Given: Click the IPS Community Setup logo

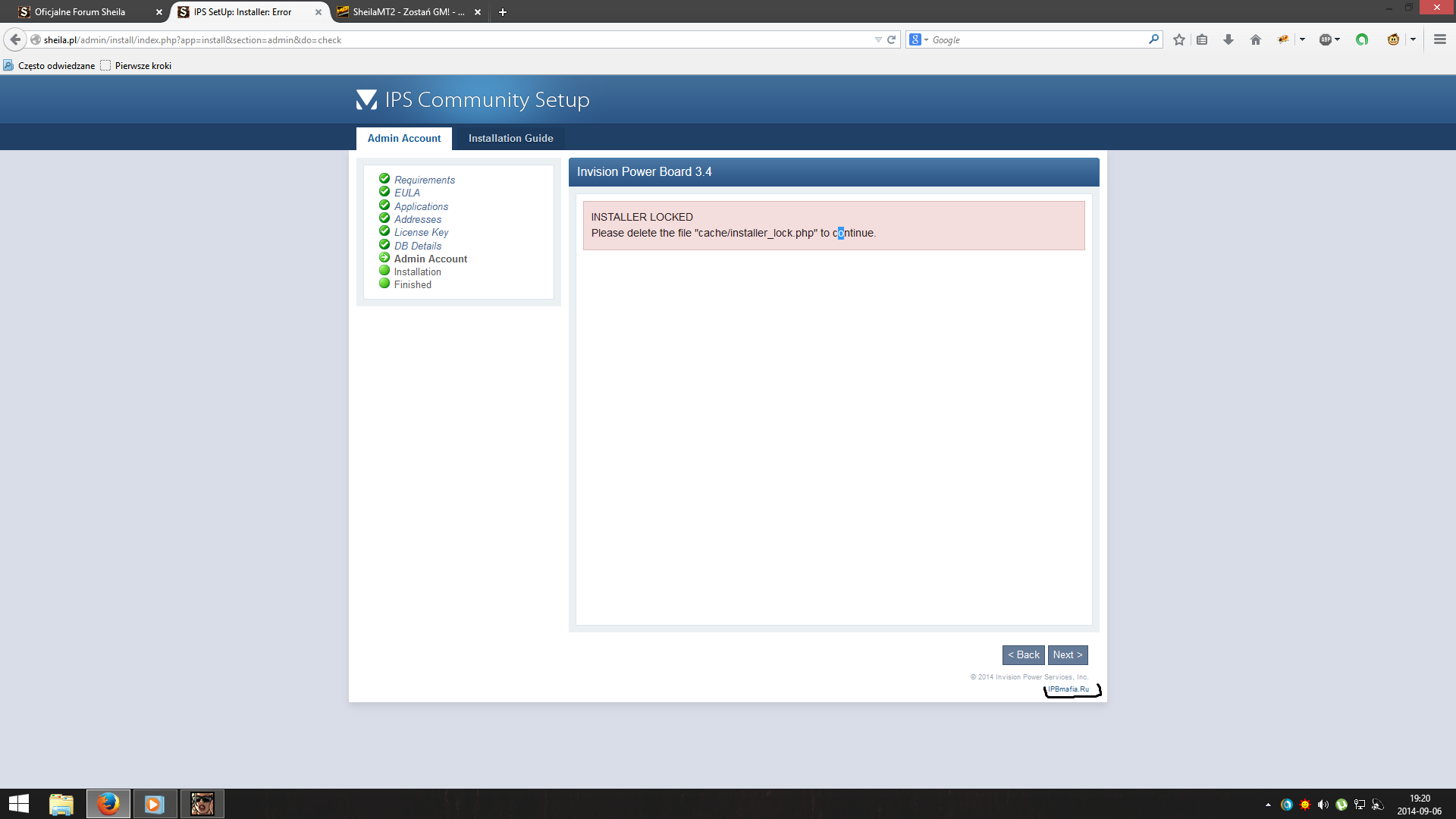Looking at the screenshot, I should click(472, 99).
